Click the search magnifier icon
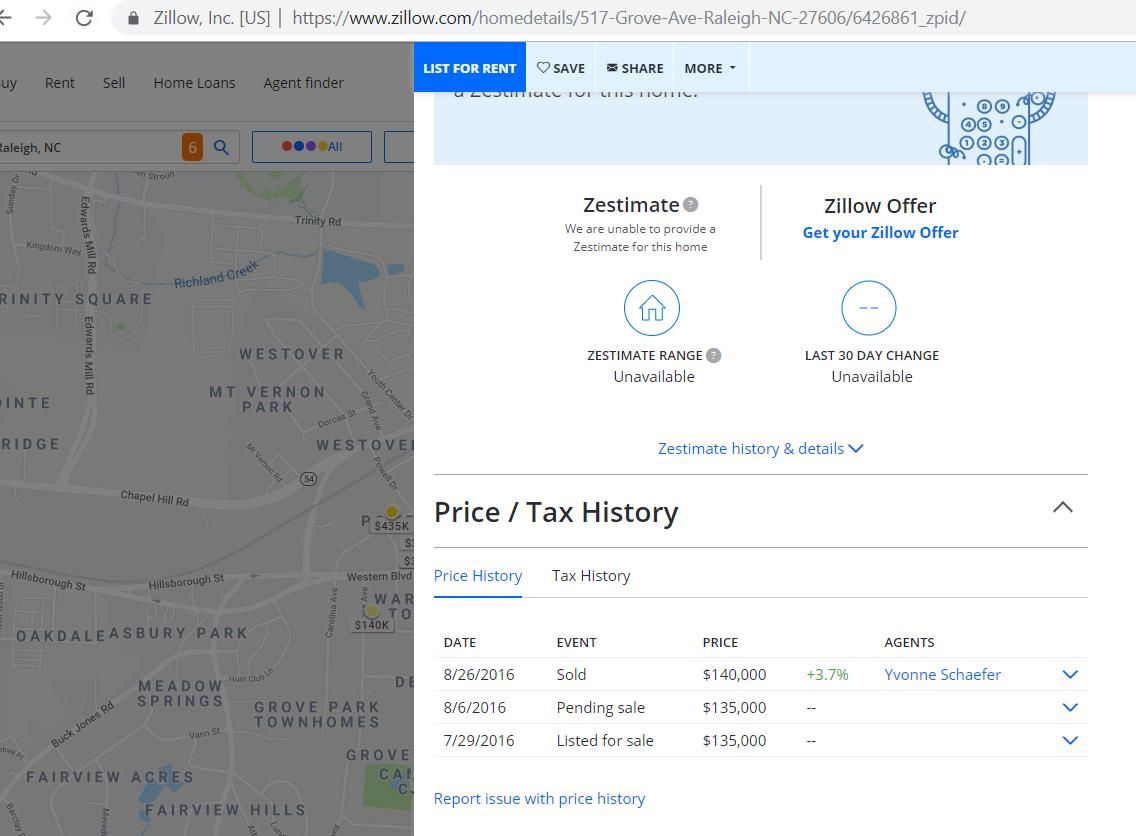 click(221, 147)
